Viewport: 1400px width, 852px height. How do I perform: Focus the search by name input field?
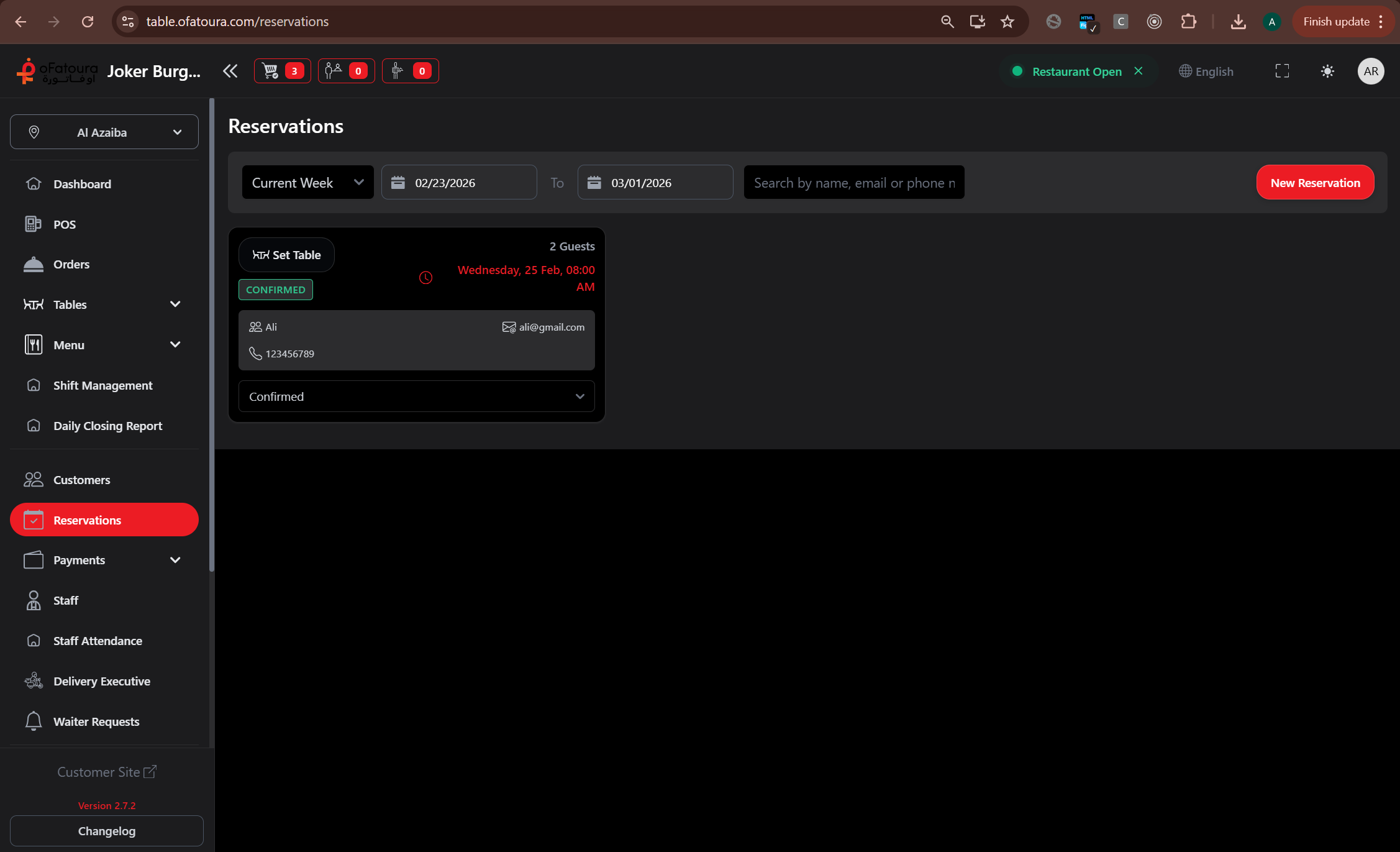(x=853, y=183)
